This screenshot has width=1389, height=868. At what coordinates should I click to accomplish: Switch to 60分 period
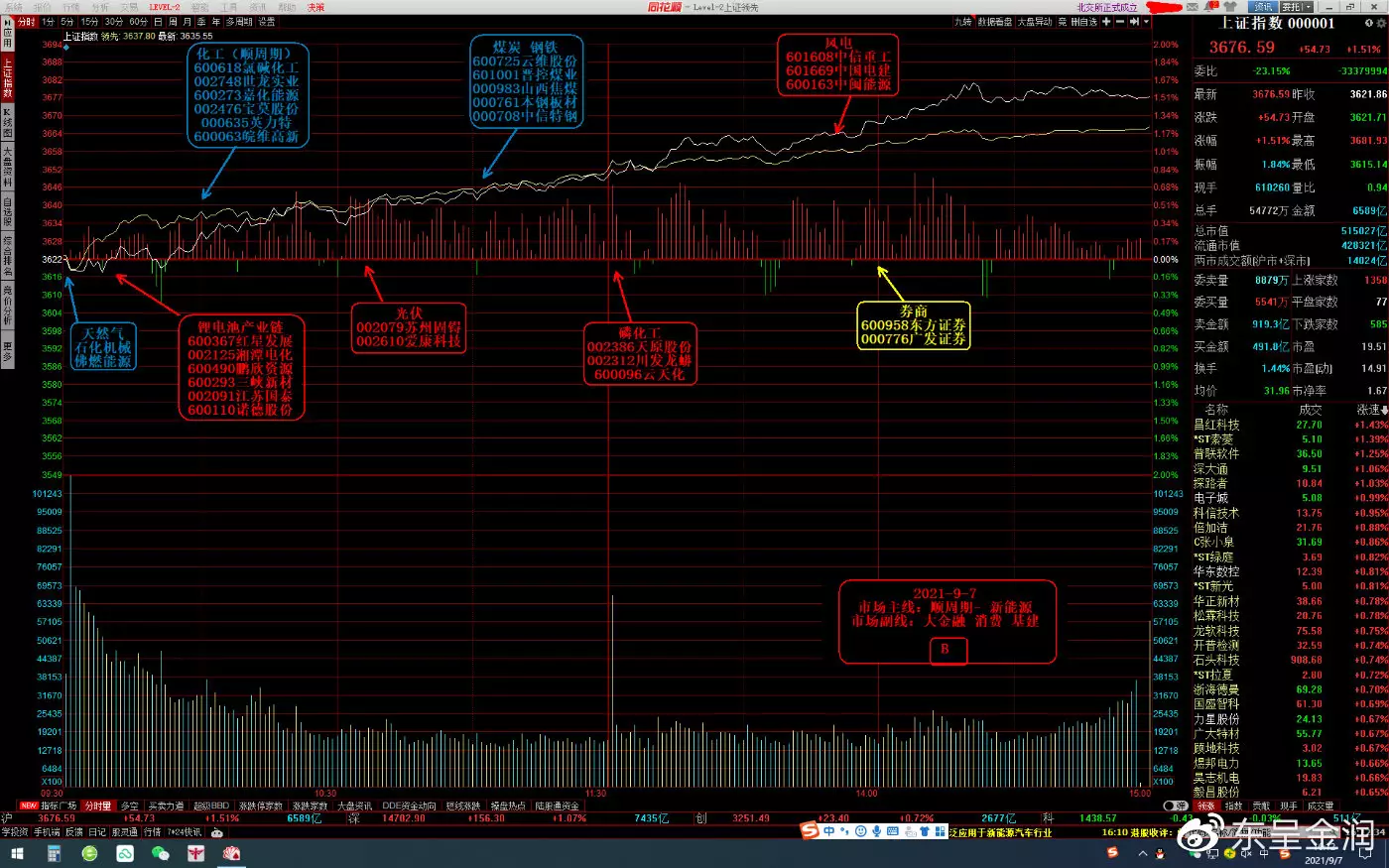point(139,22)
